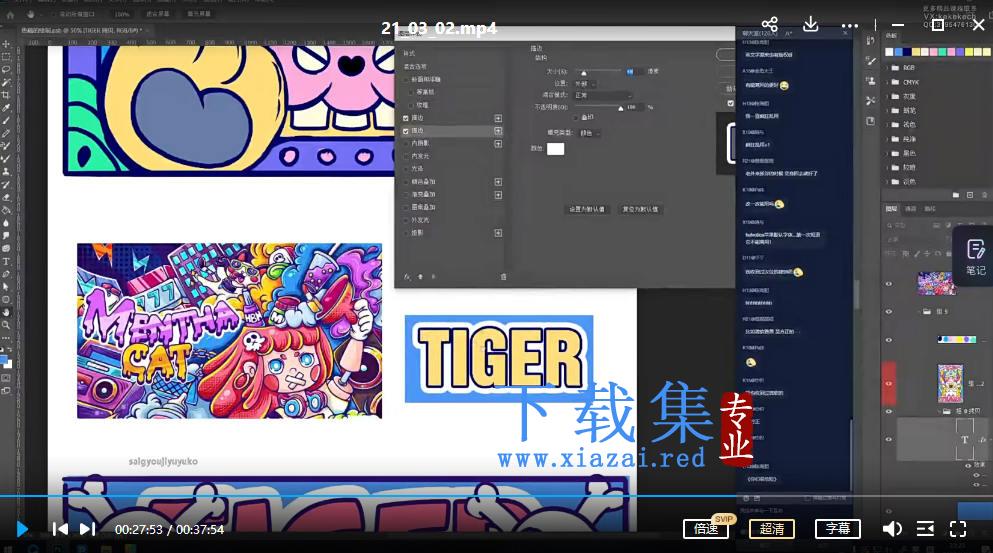The width and height of the screenshot is (993, 553).
Task: Select the Magic Wand tool
Action: click(6, 82)
